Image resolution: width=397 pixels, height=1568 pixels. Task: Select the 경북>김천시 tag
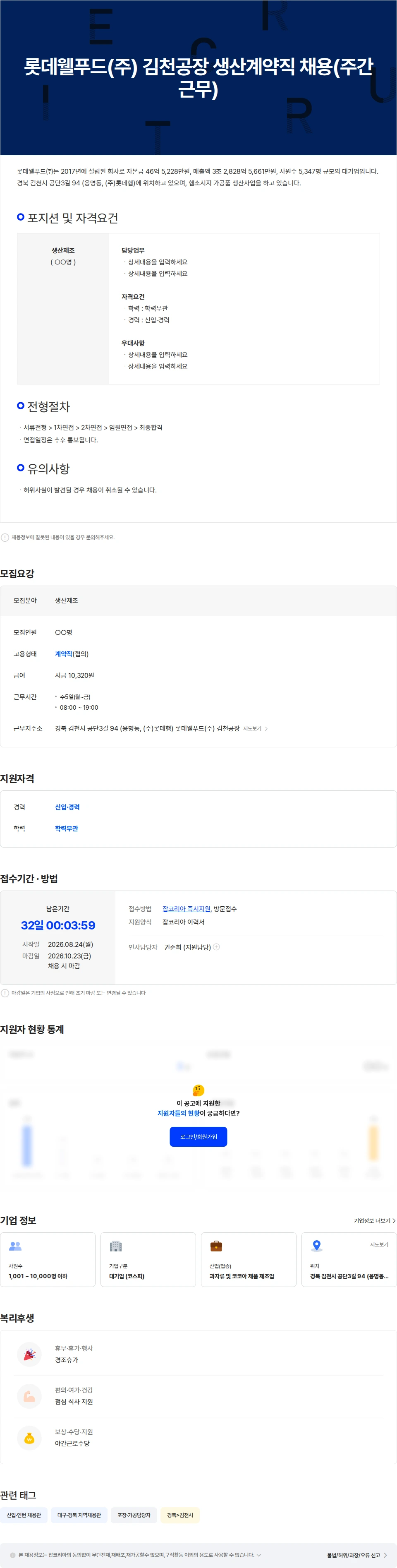coord(180,1515)
